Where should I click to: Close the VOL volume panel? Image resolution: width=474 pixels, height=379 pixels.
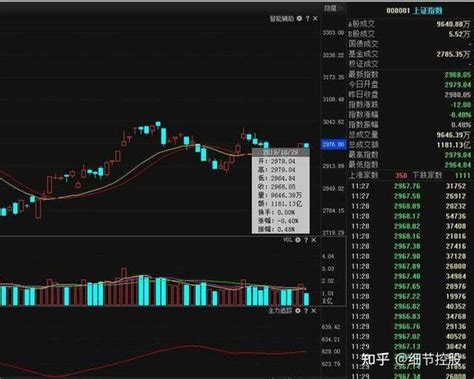(x=314, y=240)
